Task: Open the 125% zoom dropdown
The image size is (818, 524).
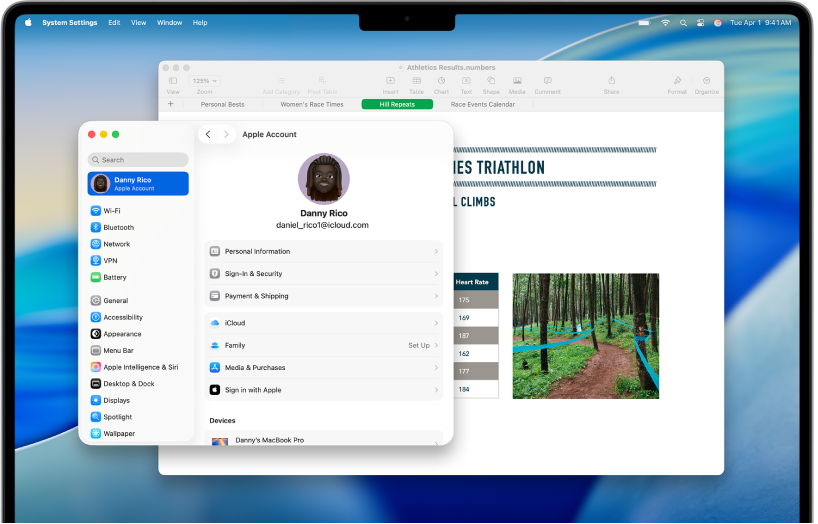Action: (x=204, y=81)
